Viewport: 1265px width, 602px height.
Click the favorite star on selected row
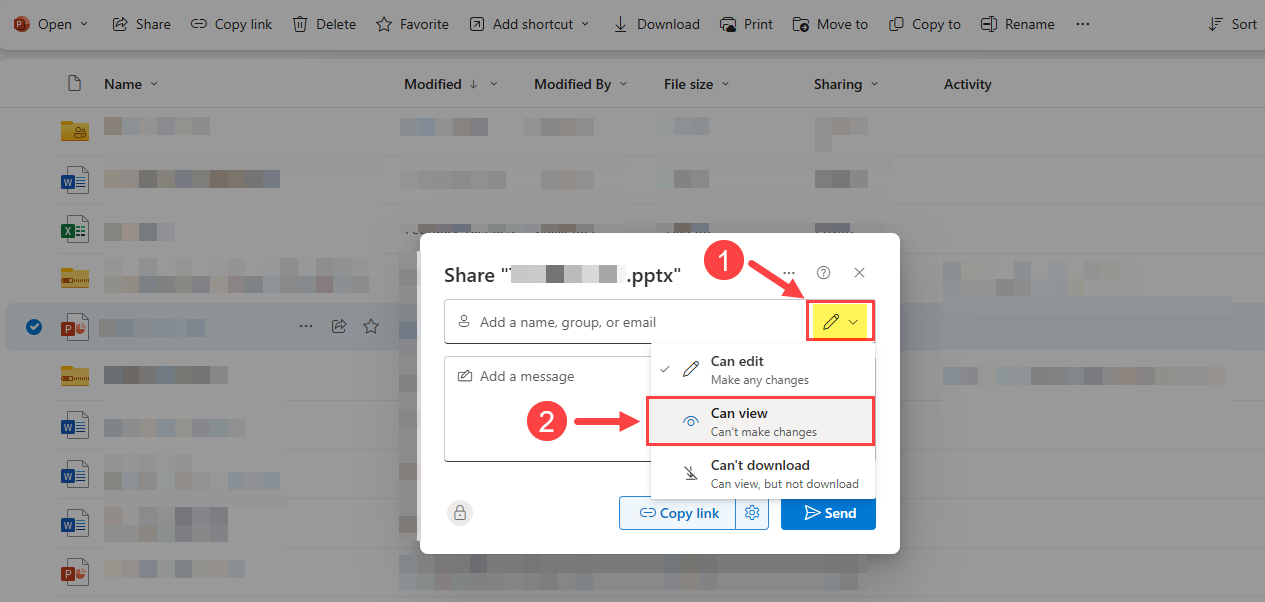pos(371,326)
